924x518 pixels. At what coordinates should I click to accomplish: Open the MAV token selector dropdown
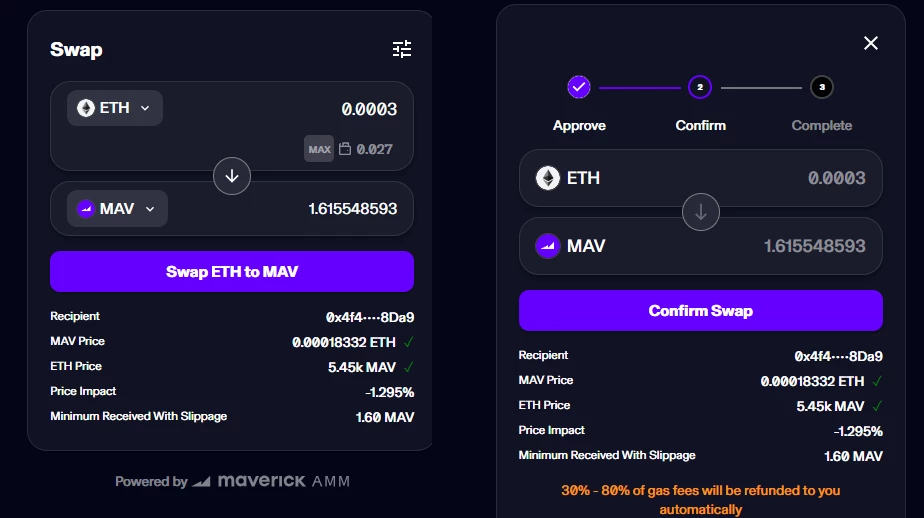pos(117,209)
